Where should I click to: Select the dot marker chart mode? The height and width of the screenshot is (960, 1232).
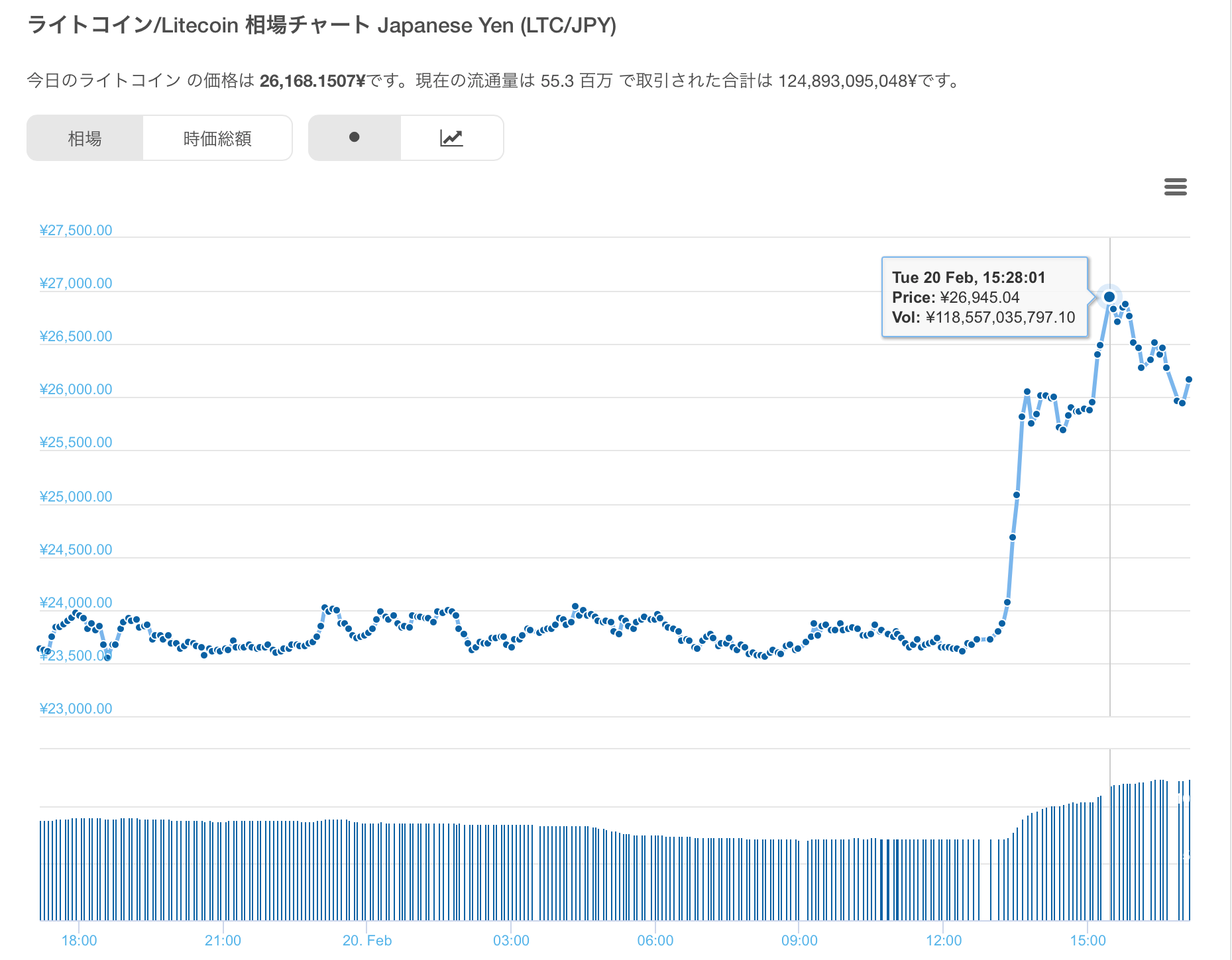click(x=355, y=138)
